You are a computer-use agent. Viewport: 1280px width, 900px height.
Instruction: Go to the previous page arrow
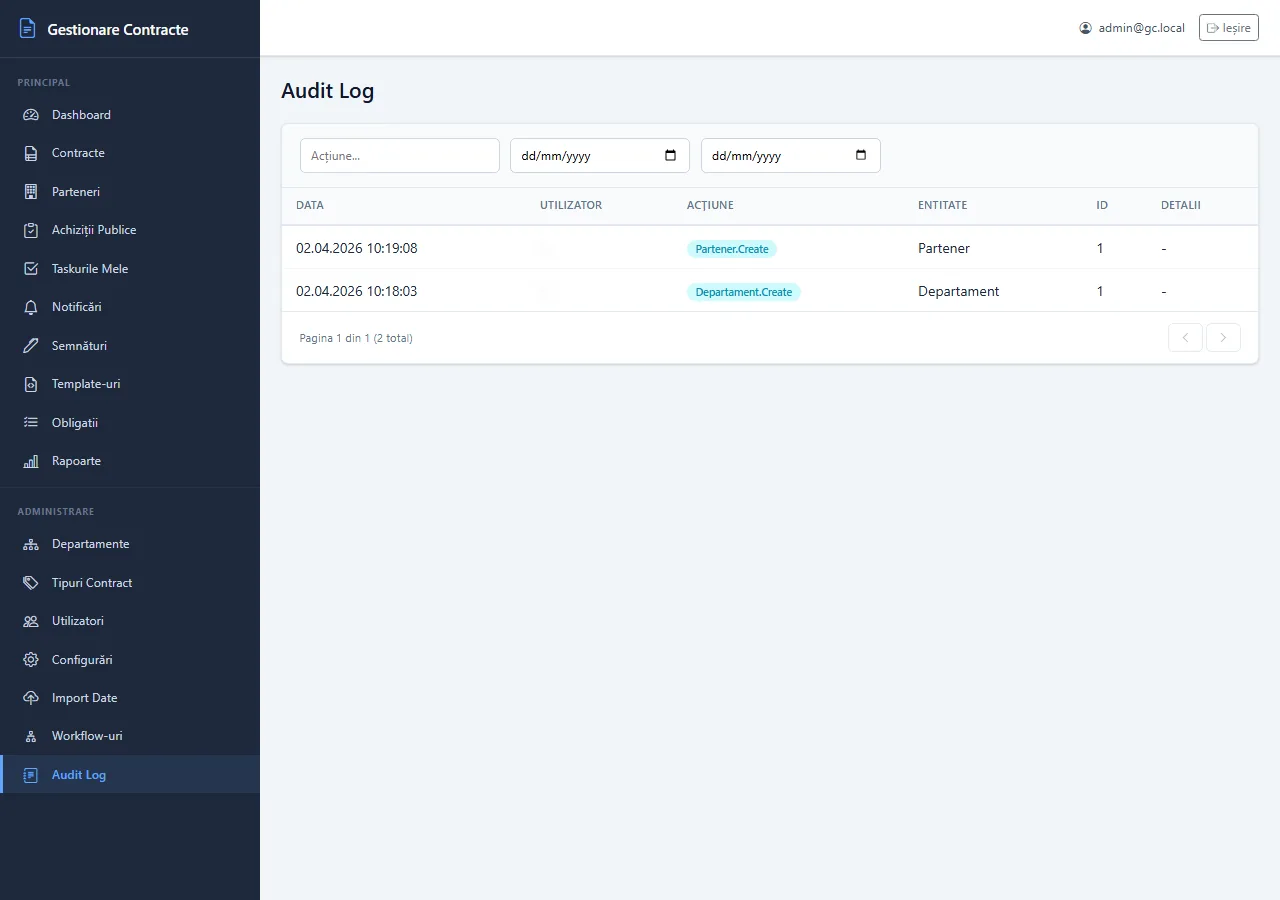tap(1185, 338)
